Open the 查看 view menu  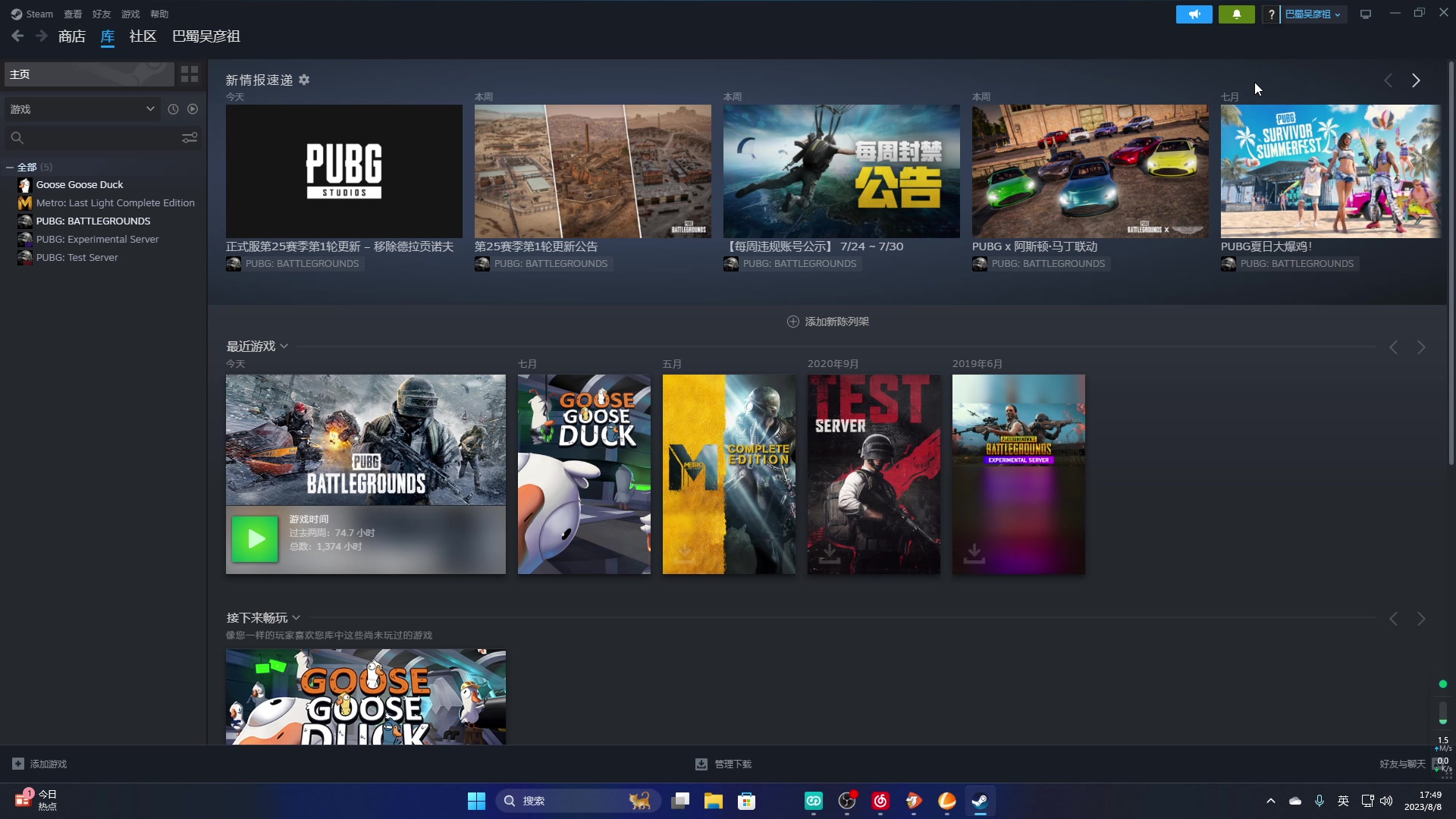(73, 14)
